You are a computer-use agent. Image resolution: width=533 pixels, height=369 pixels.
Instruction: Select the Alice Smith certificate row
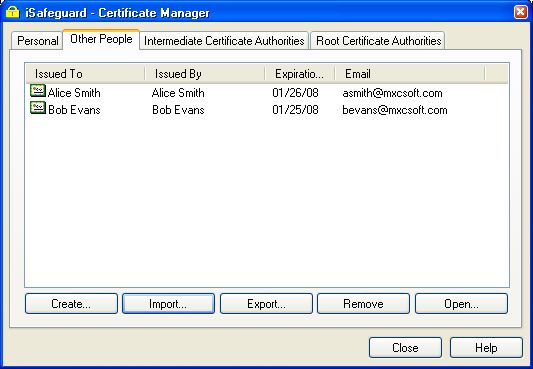pos(267,93)
